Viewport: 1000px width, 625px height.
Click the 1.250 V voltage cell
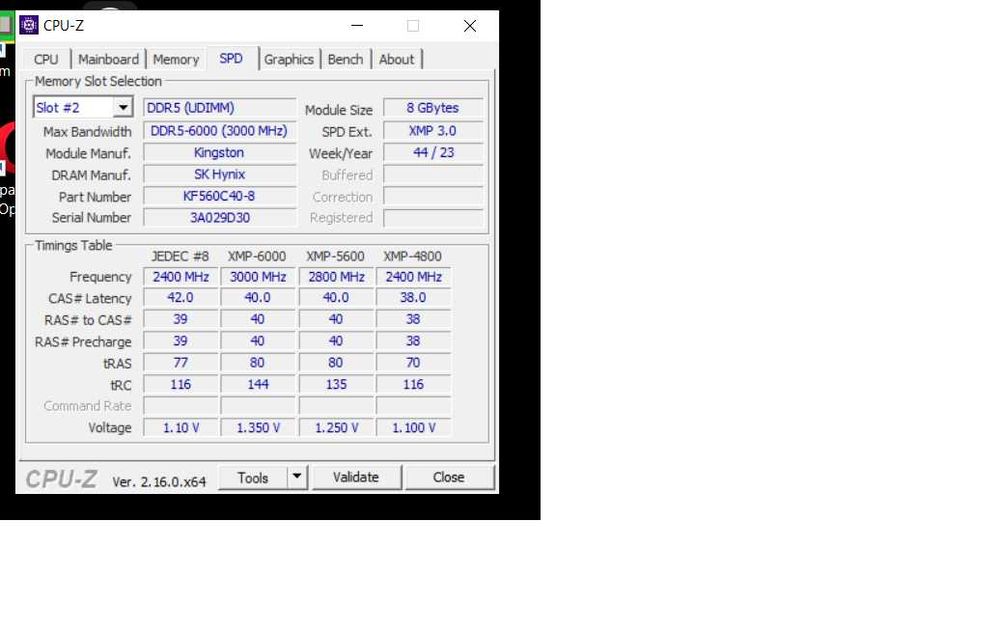point(336,428)
